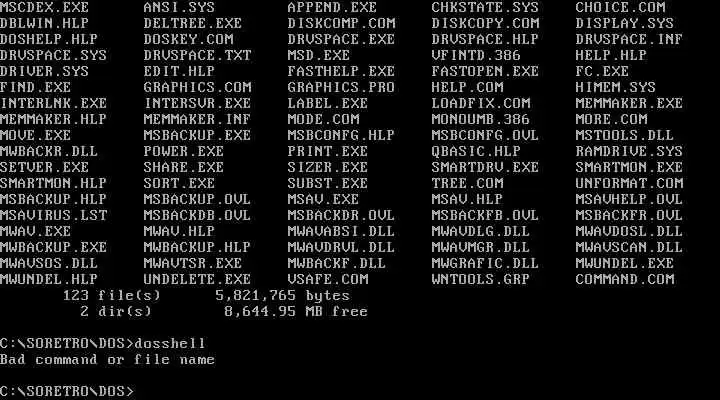Viewport: 720px width, 400px height.
Task: Select the DOSKEY.COM entry
Action: coord(188,39)
